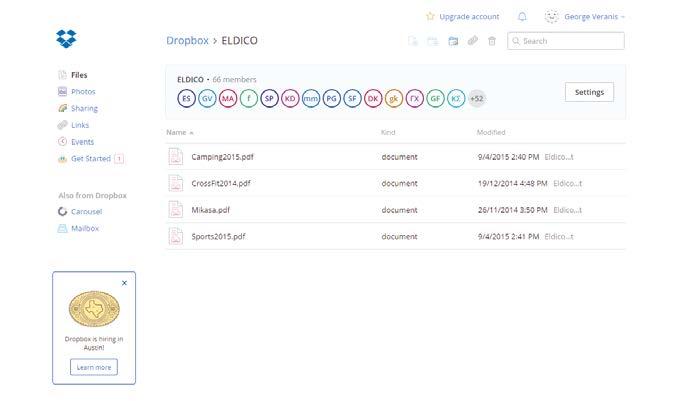The image size is (685, 401).
Task: Open notifications bell icon
Action: coord(522,17)
